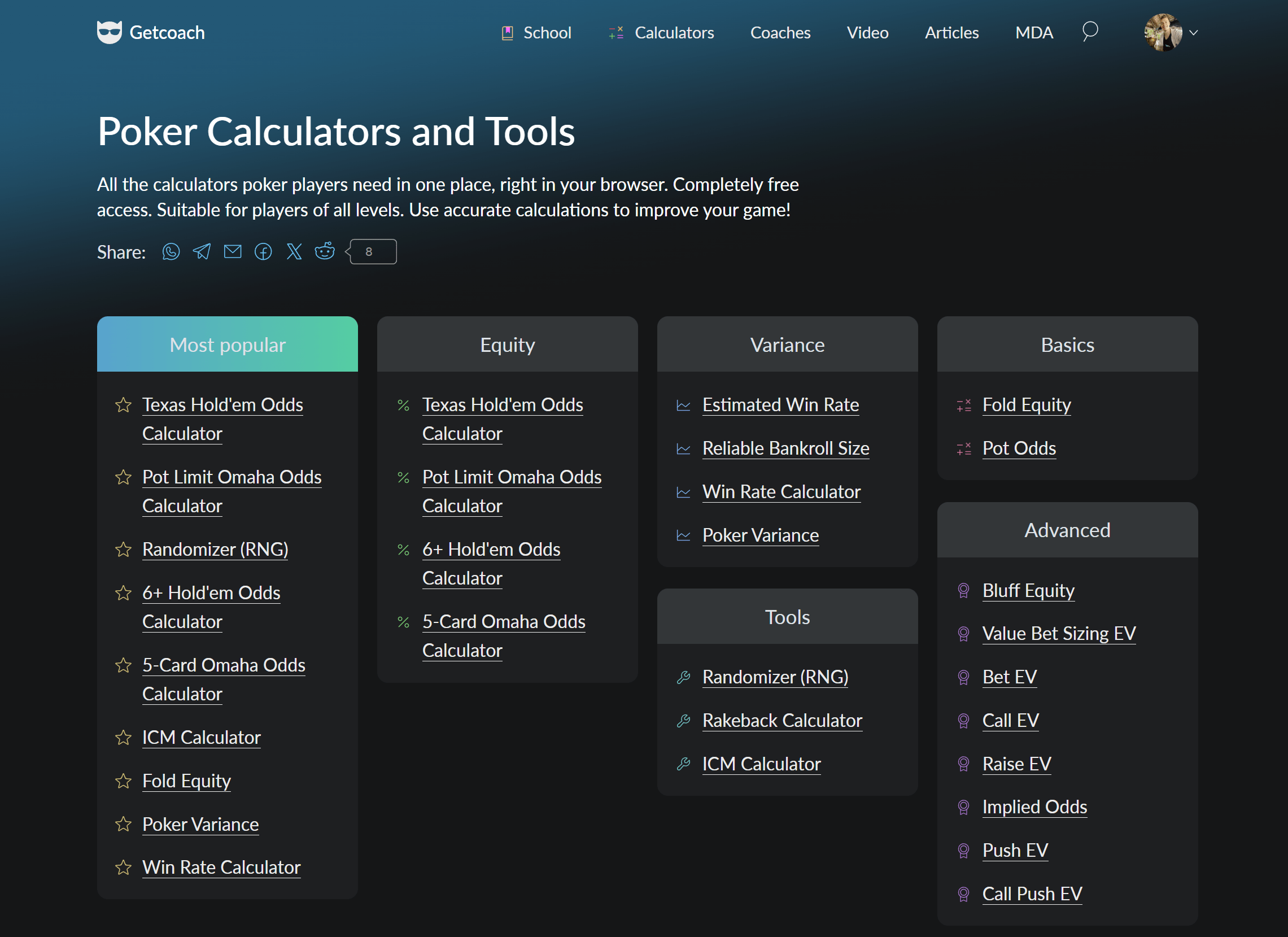
Task: Expand the profile account dropdown chevron
Action: pyautogui.click(x=1194, y=33)
